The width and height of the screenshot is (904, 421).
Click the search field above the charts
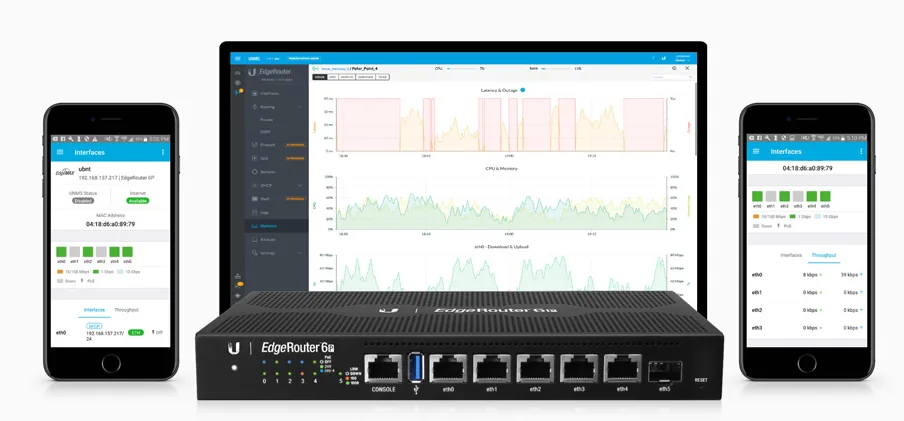(672, 77)
